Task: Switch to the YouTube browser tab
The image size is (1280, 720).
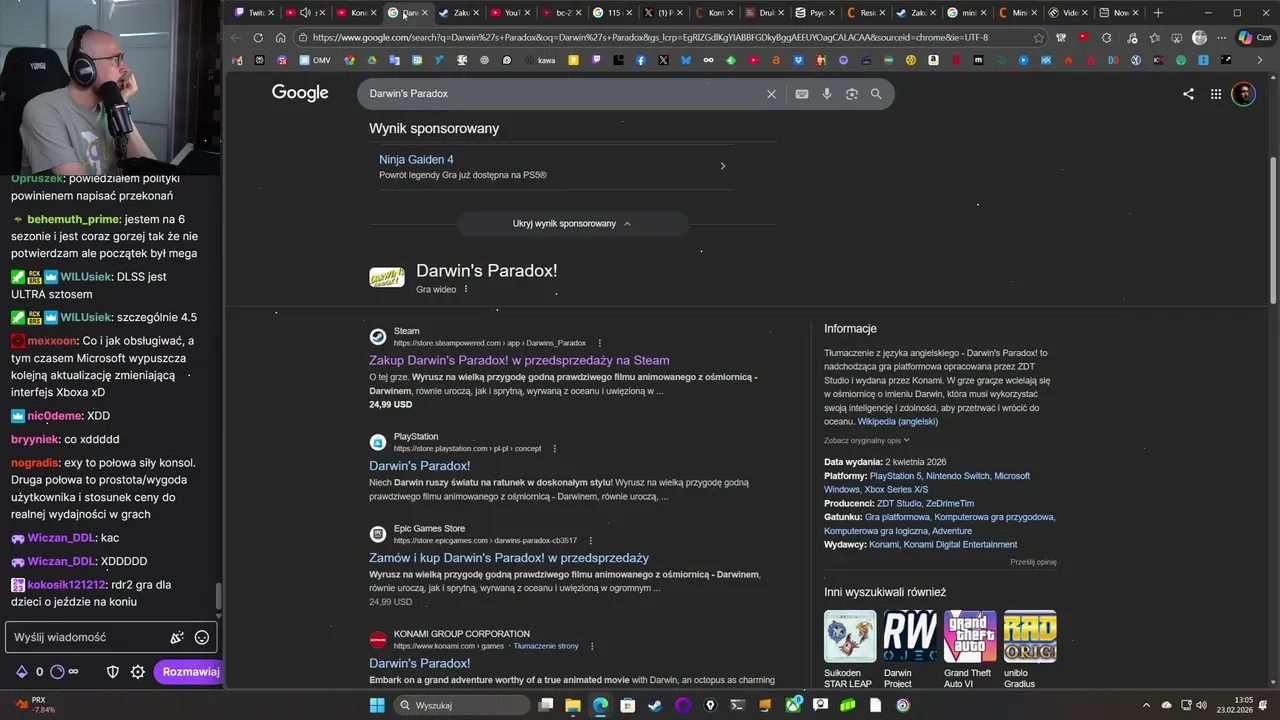Action: click(x=510, y=13)
